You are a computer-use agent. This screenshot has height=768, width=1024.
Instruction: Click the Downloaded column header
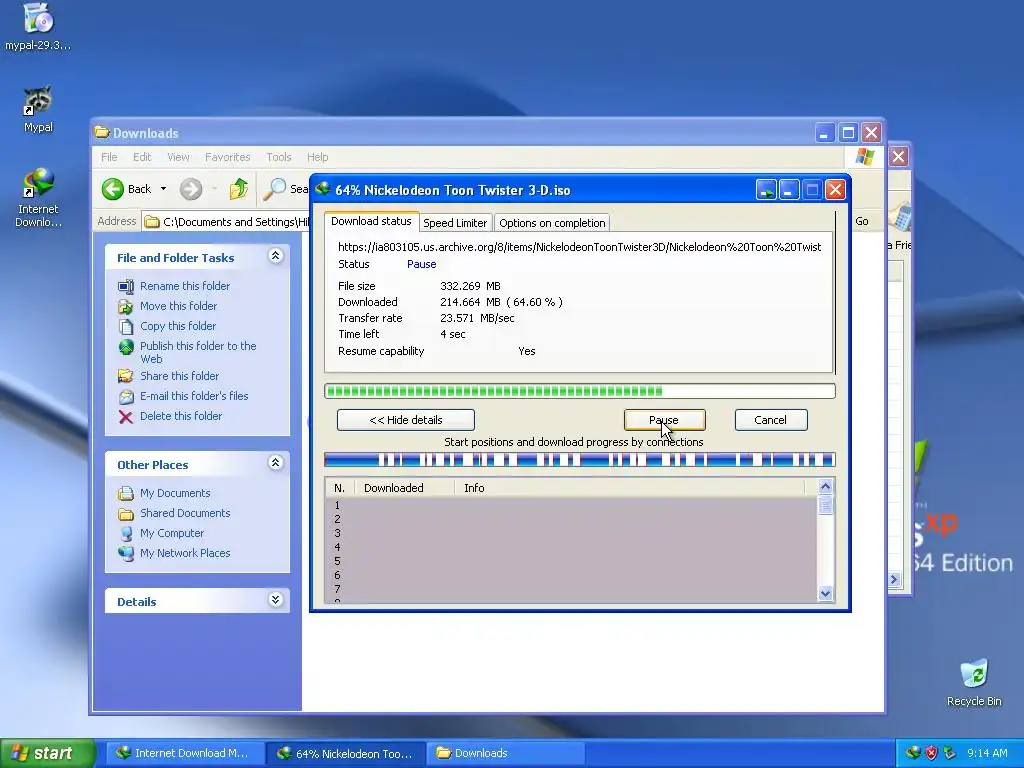click(404, 488)
